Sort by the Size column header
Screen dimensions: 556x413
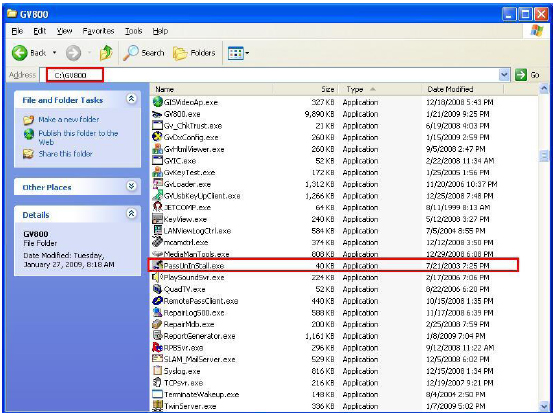[x=305, y=89]
